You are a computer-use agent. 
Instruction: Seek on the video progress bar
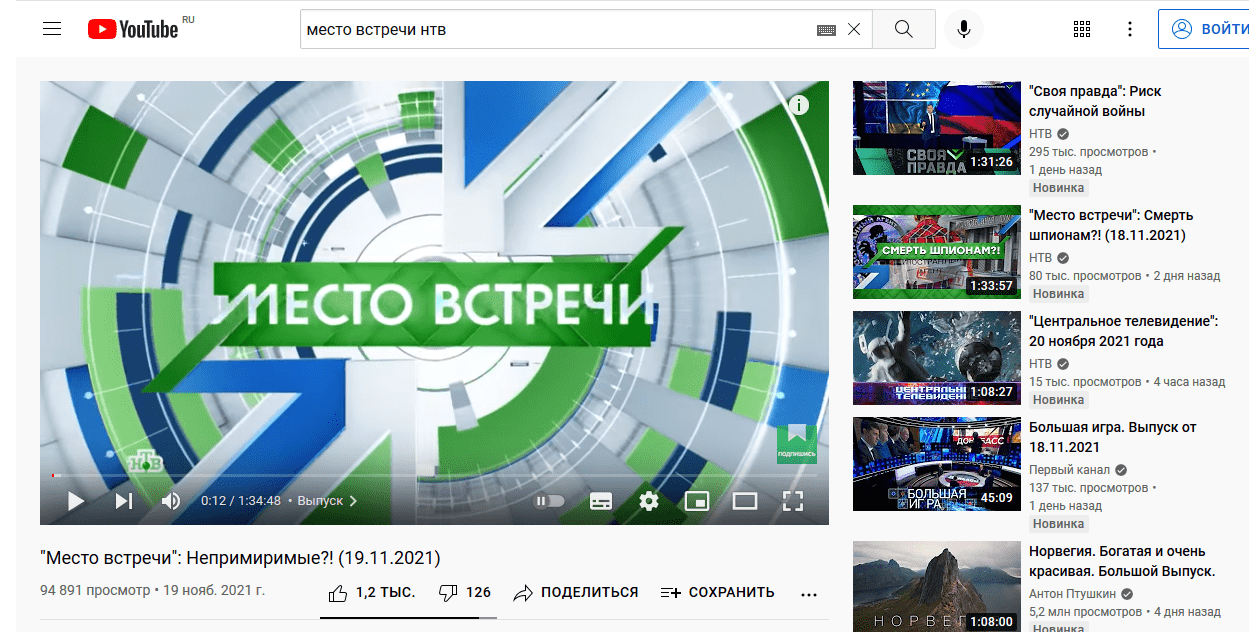point(434,475)
